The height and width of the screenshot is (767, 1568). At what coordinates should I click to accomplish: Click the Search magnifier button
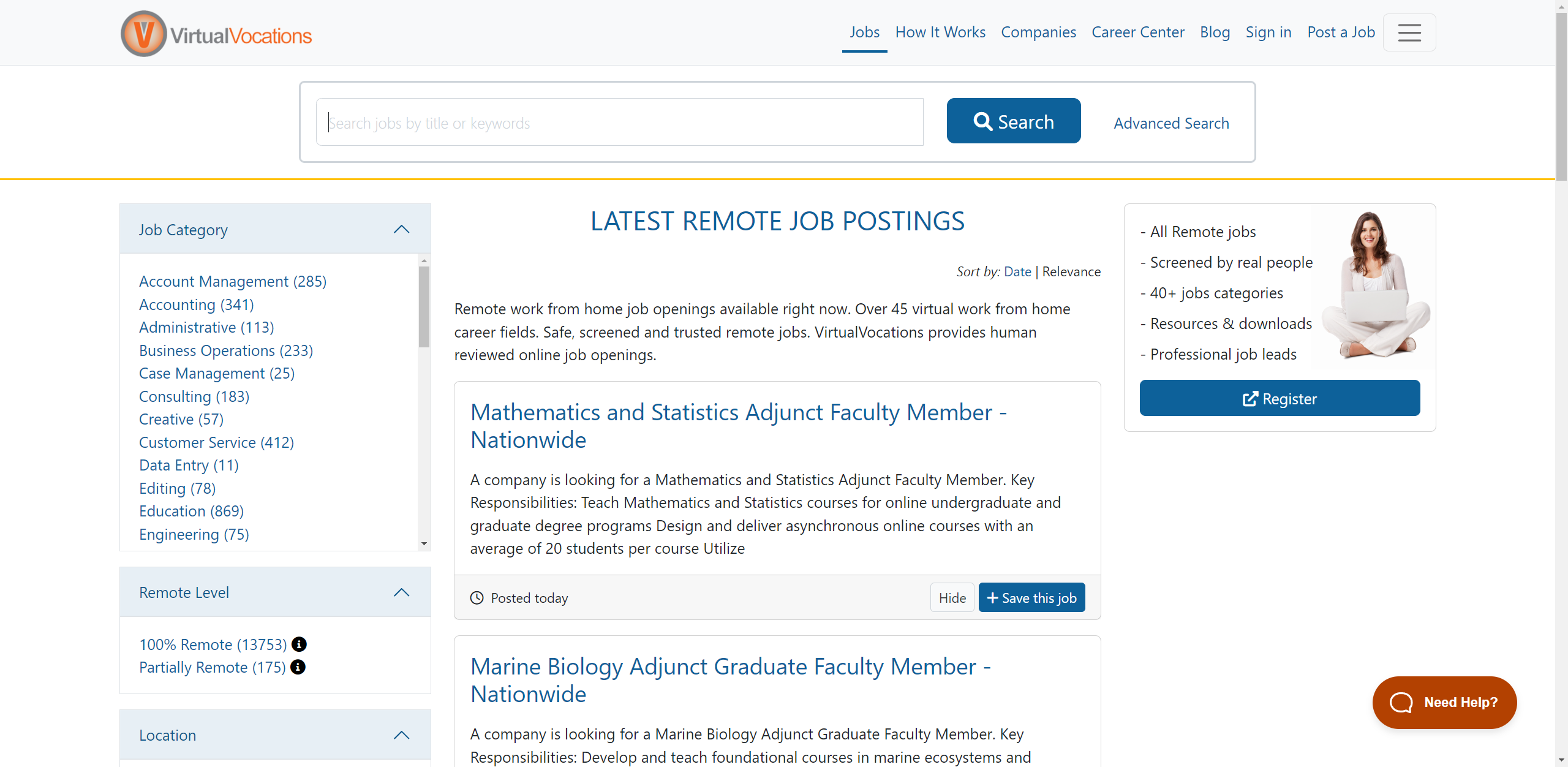(1013, 121)
